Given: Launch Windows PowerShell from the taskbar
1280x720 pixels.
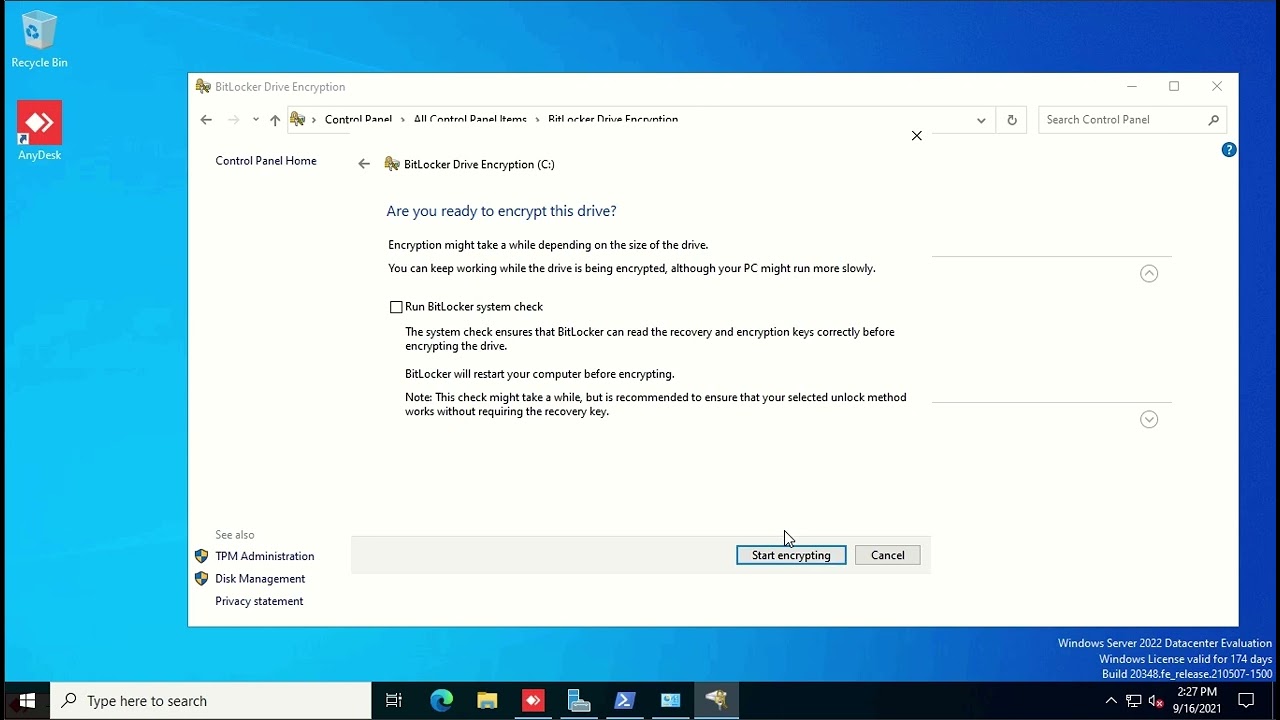Looking at the screenshot, I should (625, 701).
